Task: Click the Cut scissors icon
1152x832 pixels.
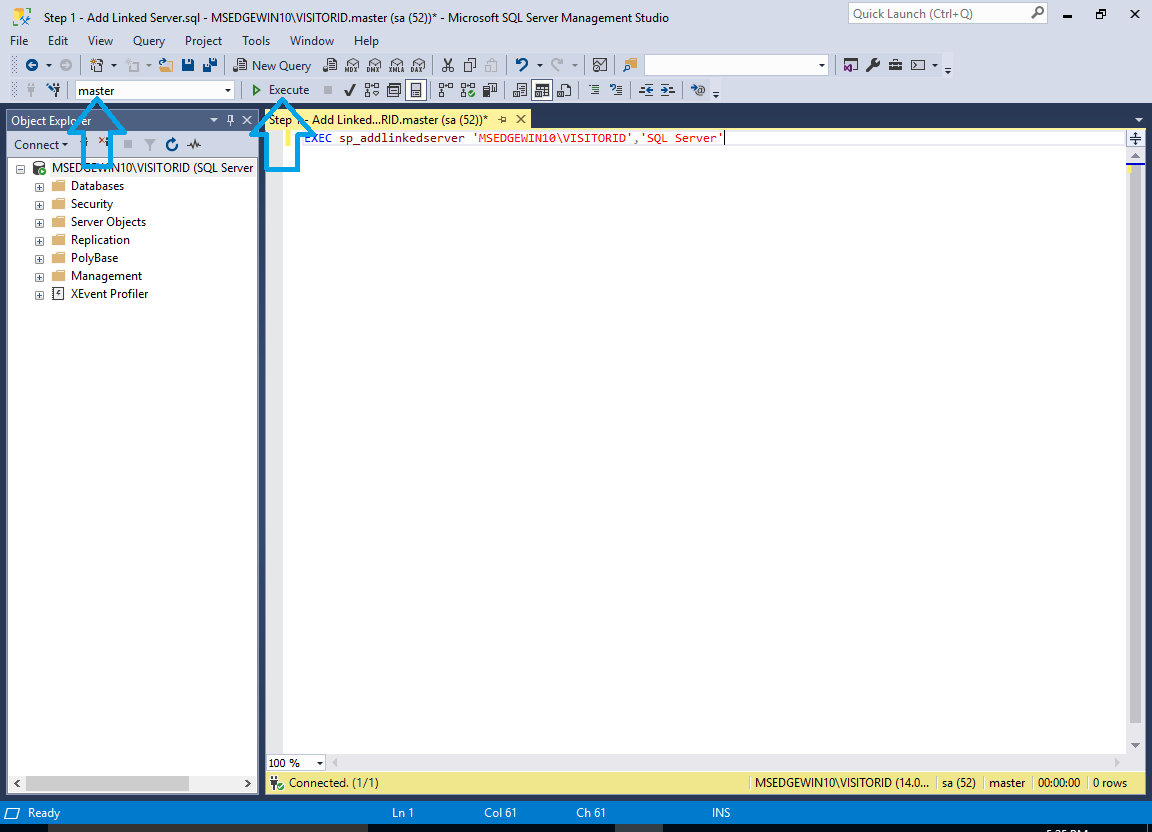Action: coord(447,65)
